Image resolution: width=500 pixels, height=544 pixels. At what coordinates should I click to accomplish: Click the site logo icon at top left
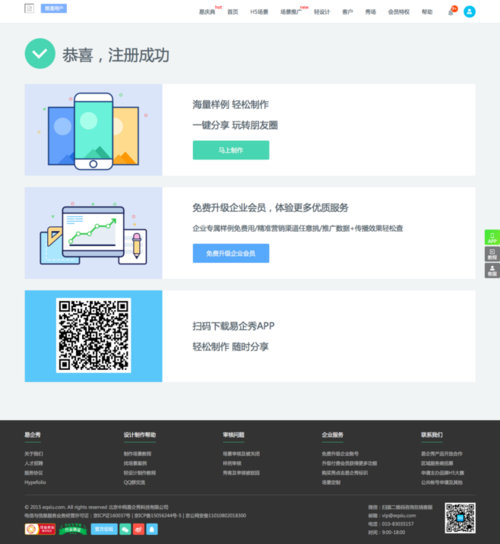tap(29, 8)
